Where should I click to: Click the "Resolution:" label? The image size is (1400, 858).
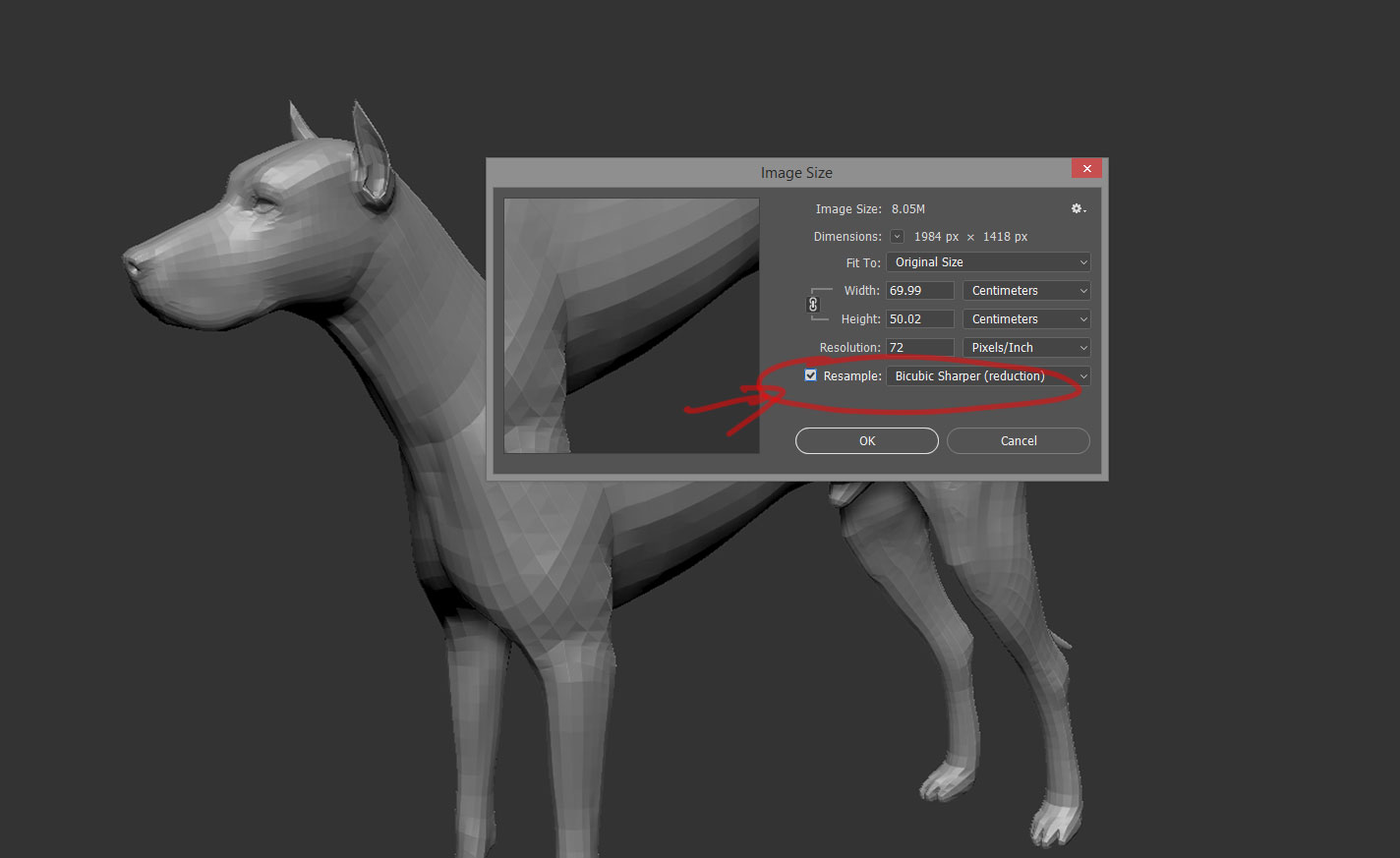tap(850, 348)
